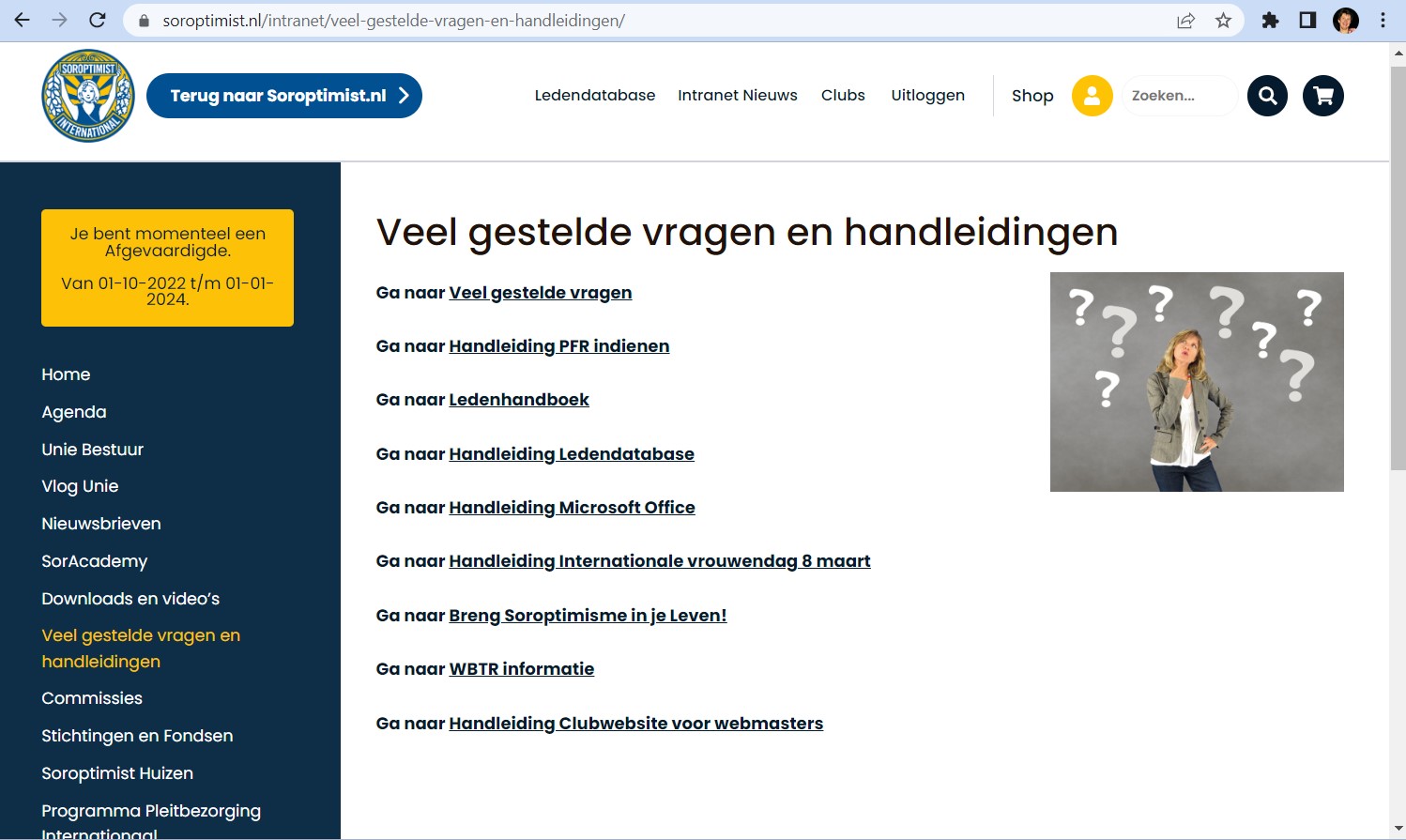
Task: Open the yellow user account icon
Action: click(x=1092, y=96)
